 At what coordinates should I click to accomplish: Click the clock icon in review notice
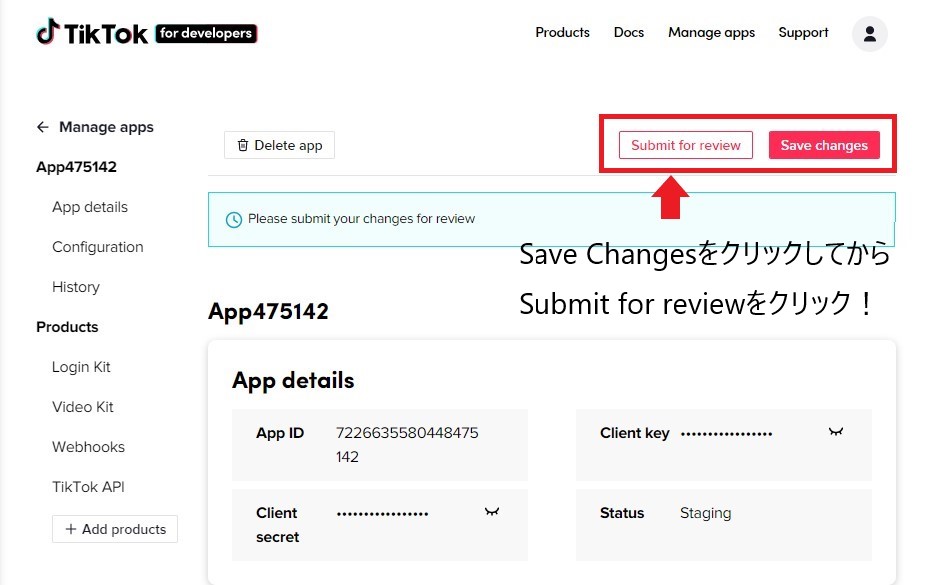[x=234, y=220]
